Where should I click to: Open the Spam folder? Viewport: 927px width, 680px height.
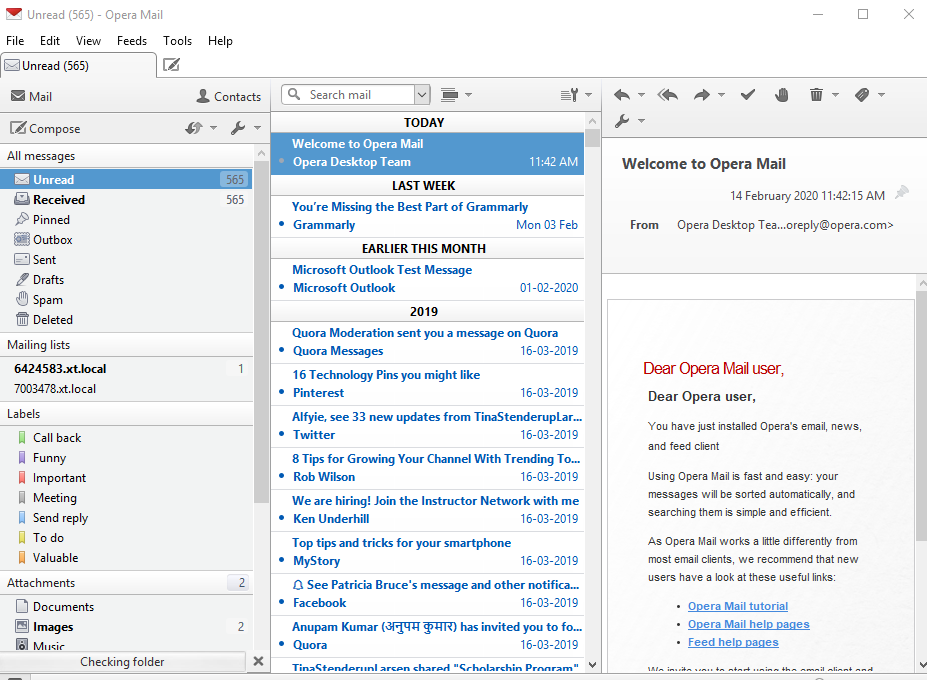coord(127,300)
